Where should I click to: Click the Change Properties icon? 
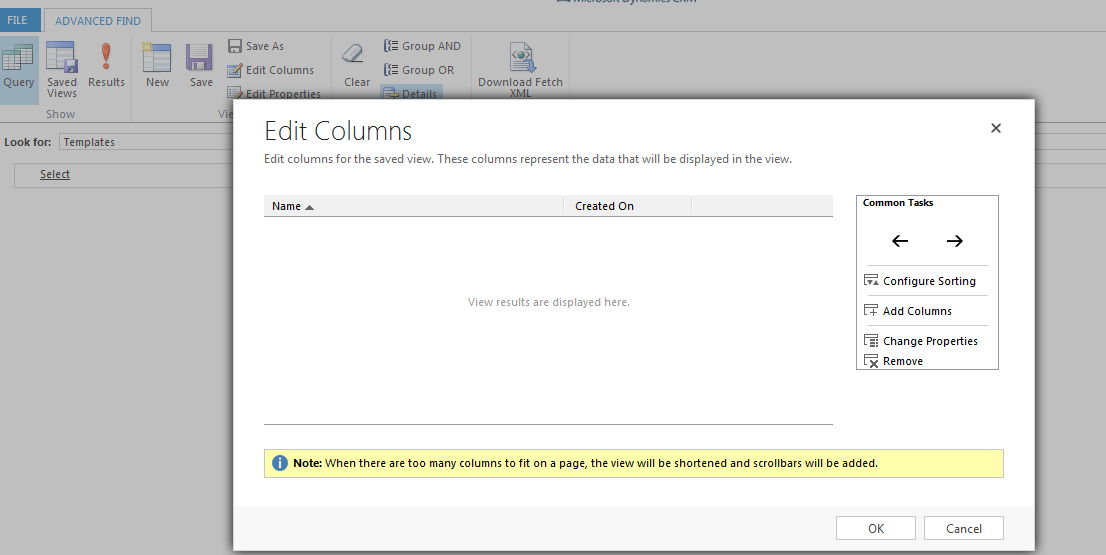click(x=871, y=341)
